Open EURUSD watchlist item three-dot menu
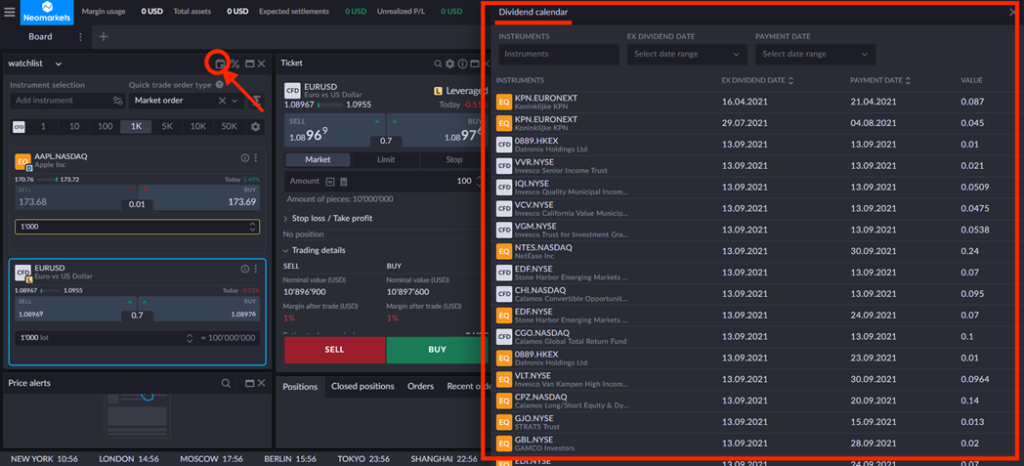Viewport: 1024px width, 466px height. 256,269
